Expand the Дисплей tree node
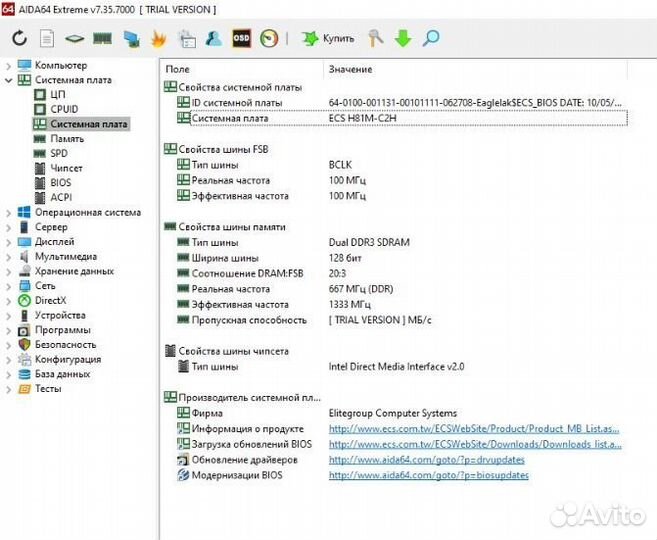The height and width of the screenshot is (540, 657). coord(8,242)
